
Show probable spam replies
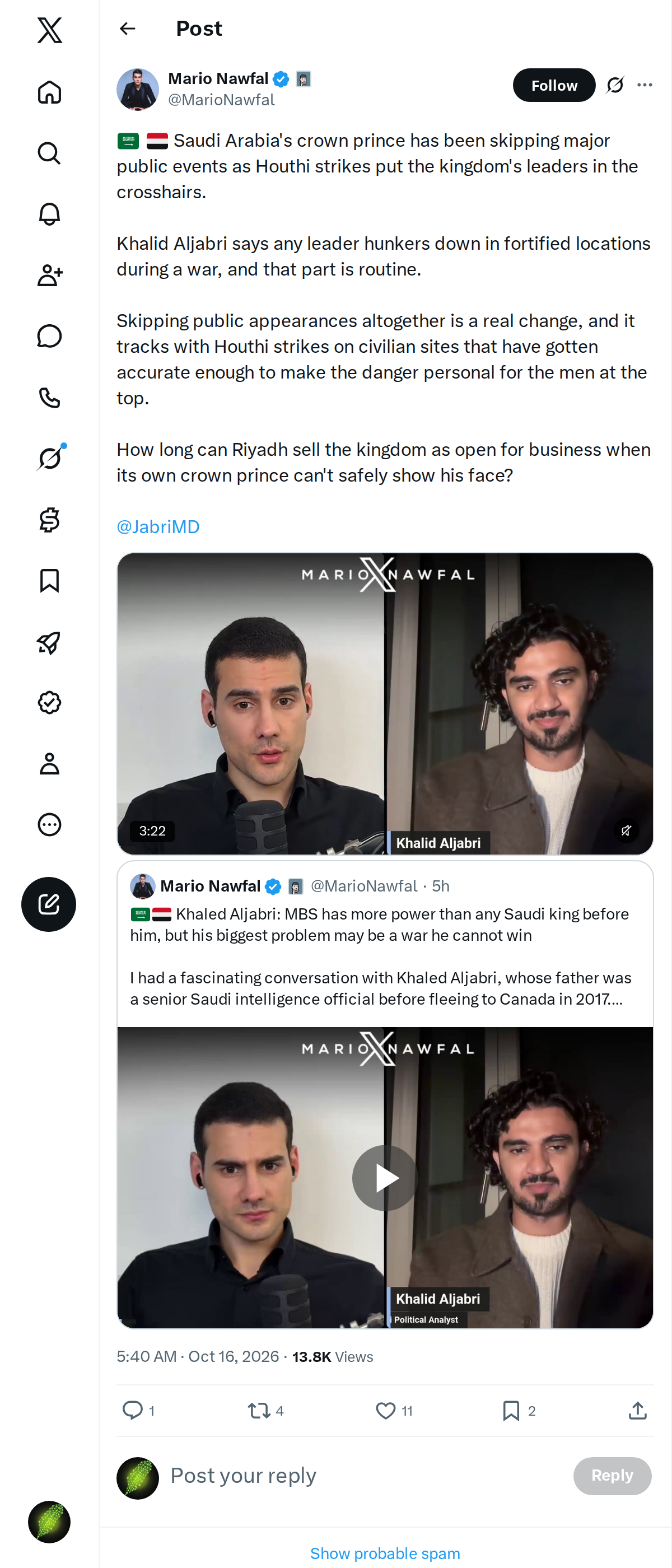click(x=385, y=1553)
